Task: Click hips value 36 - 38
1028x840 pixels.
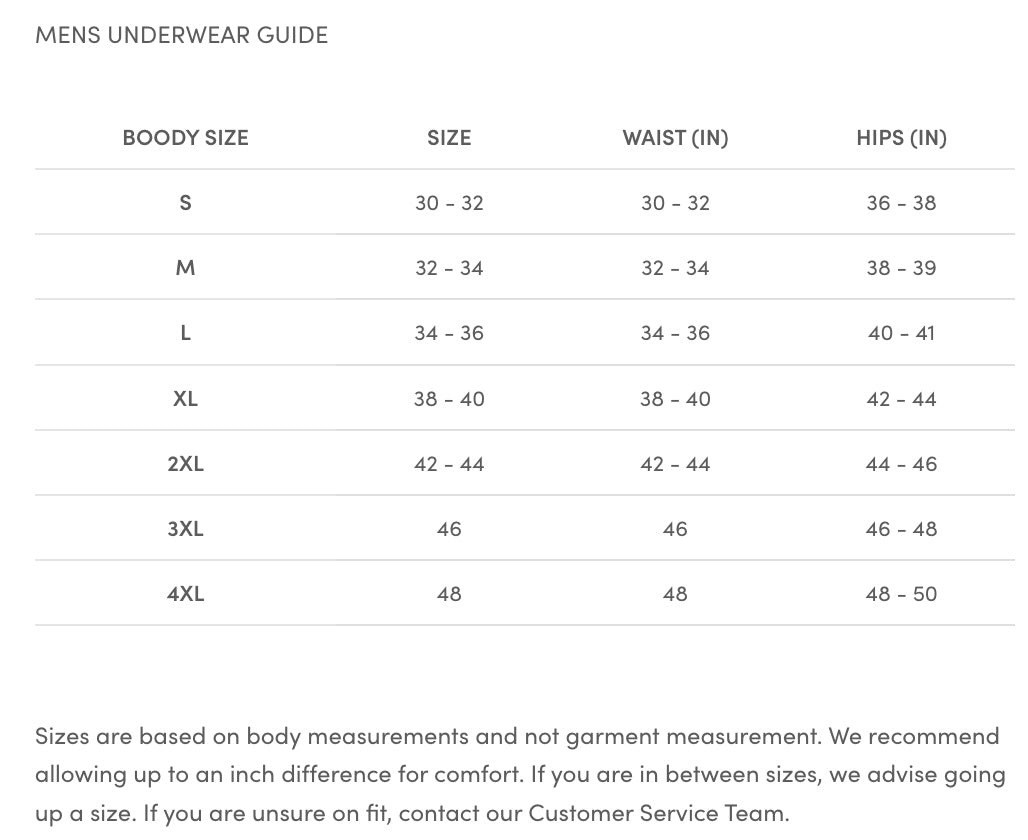Action: click(x=901, y=203)
